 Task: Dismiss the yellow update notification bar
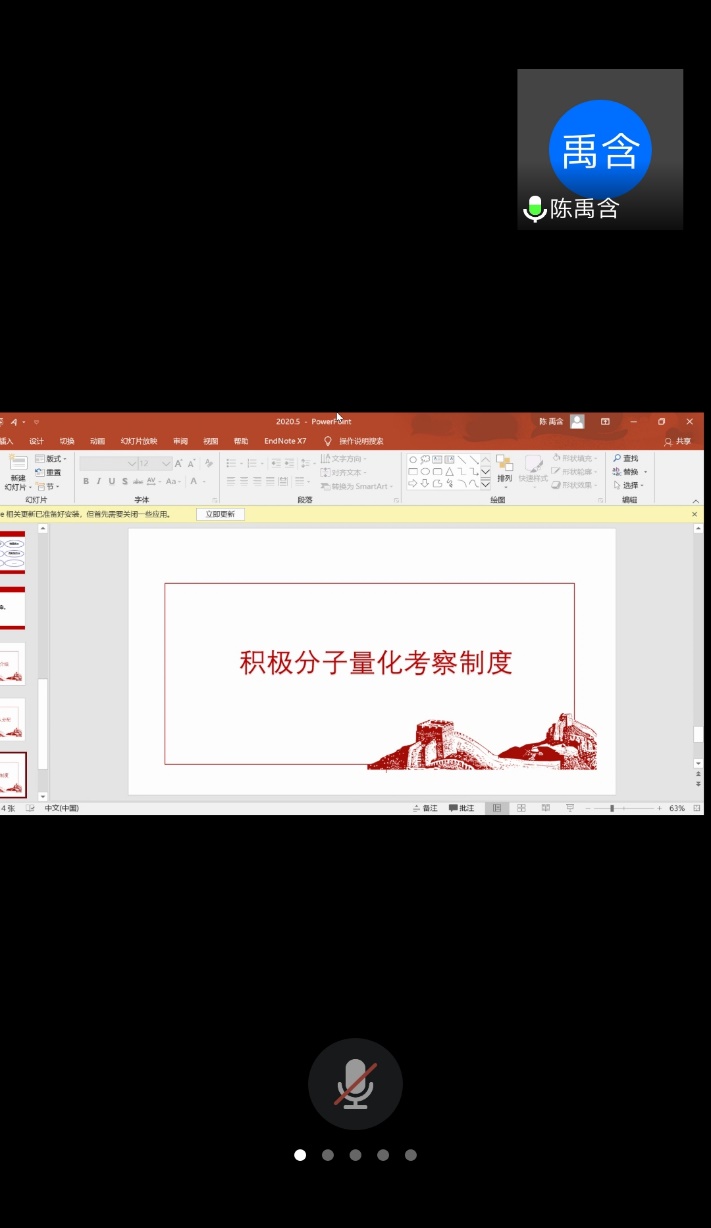pyautogui.click(x=695, y=514)
